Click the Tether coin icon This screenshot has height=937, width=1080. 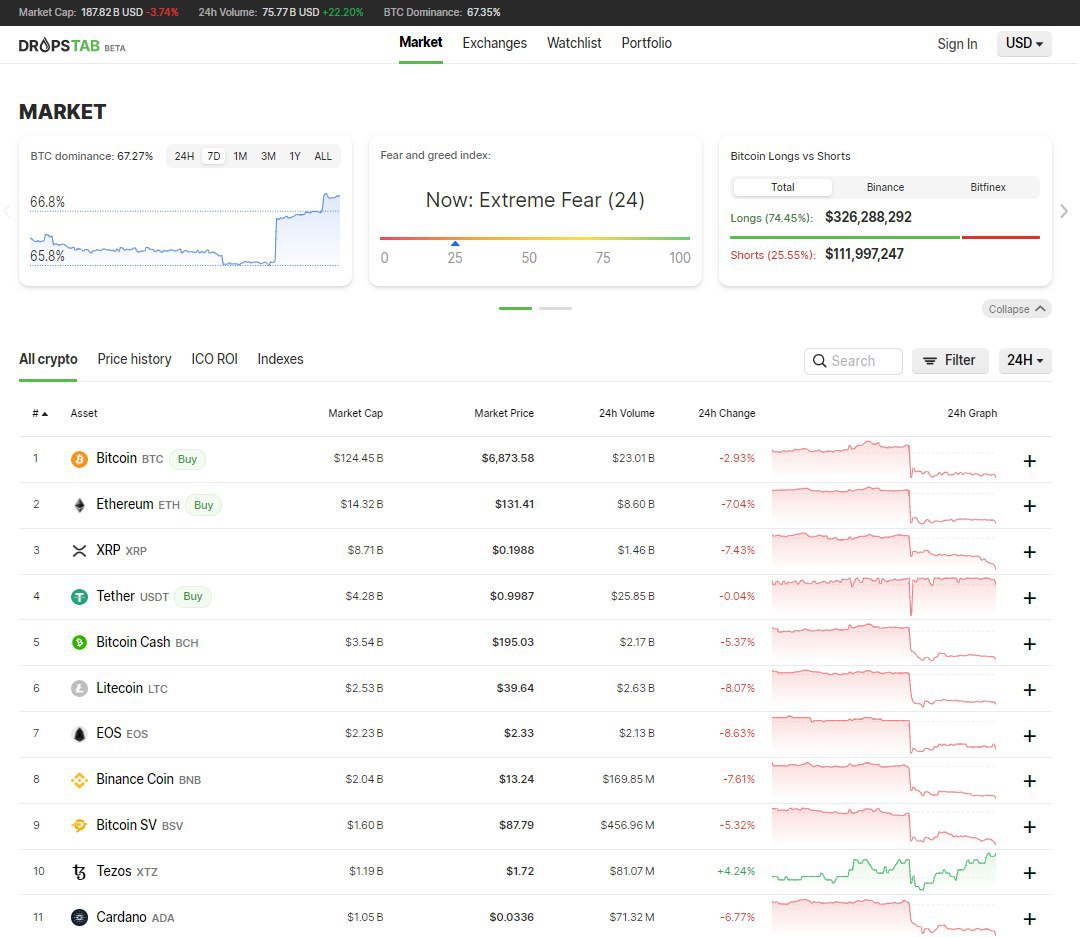click(x=79, y=597)
